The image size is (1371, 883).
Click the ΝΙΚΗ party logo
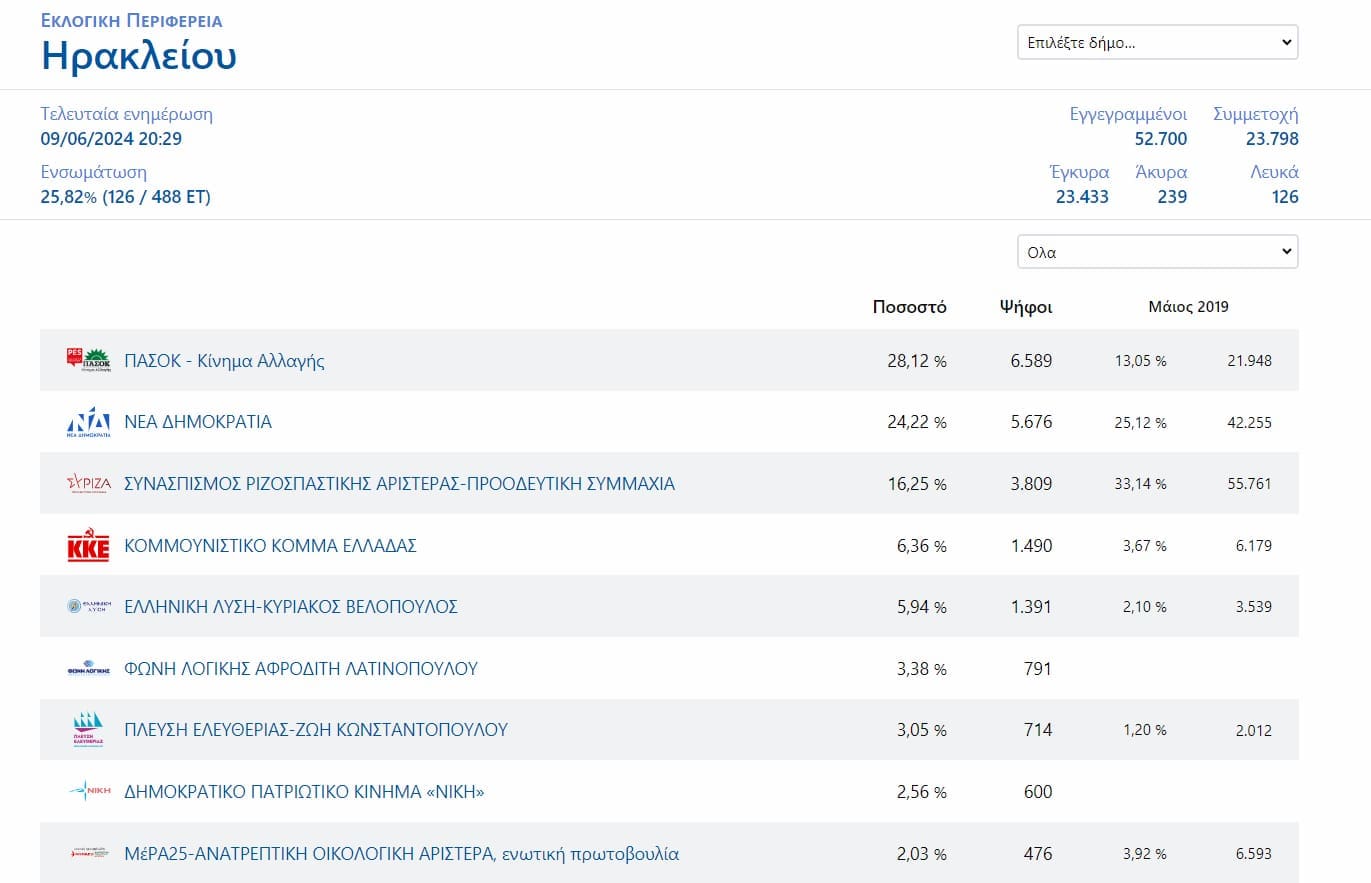click(x=88, y=792)
